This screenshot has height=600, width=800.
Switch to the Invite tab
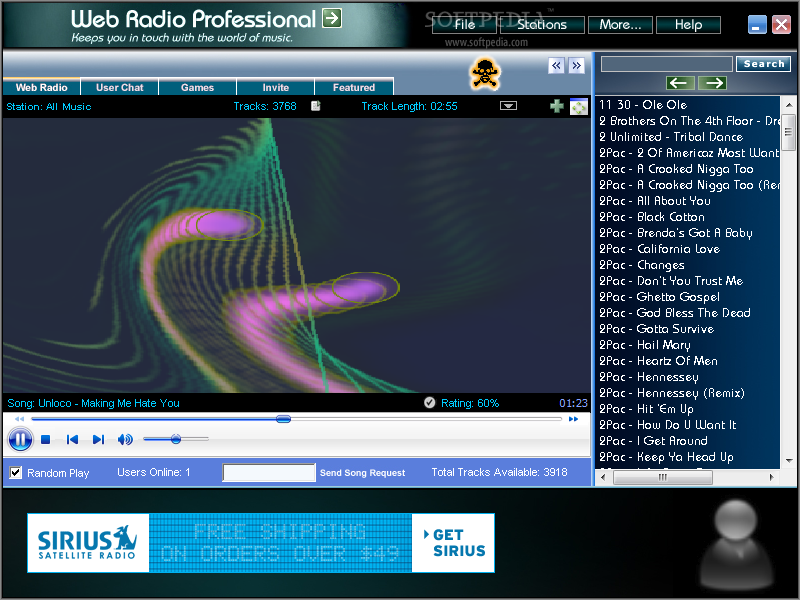tap(276, 87)
